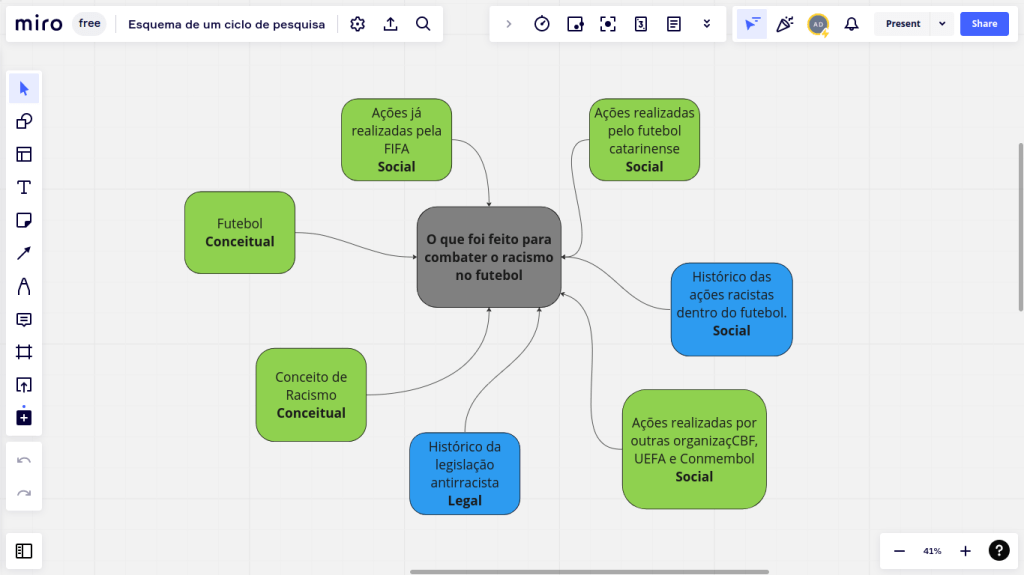
Task: Click the blue Share button
Action: [x=984, y=24]
